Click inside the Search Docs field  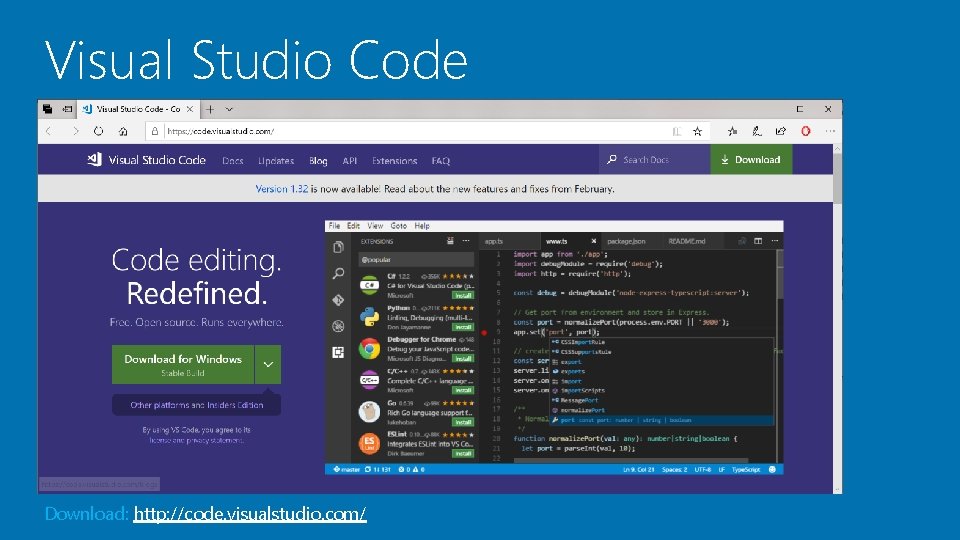tap(654, 159)
